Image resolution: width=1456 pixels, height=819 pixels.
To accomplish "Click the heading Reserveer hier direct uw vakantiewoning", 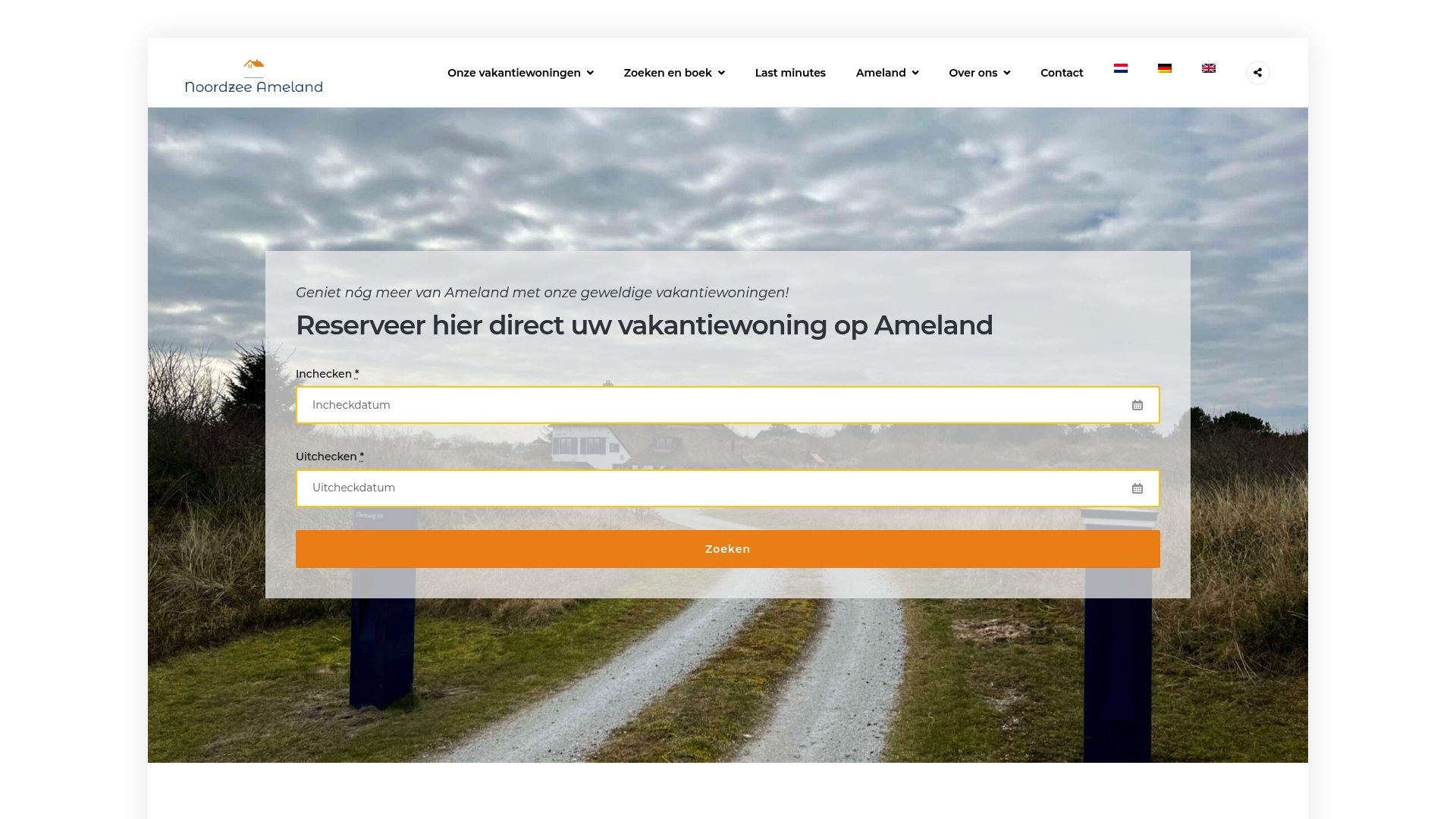I will [645, 325].
